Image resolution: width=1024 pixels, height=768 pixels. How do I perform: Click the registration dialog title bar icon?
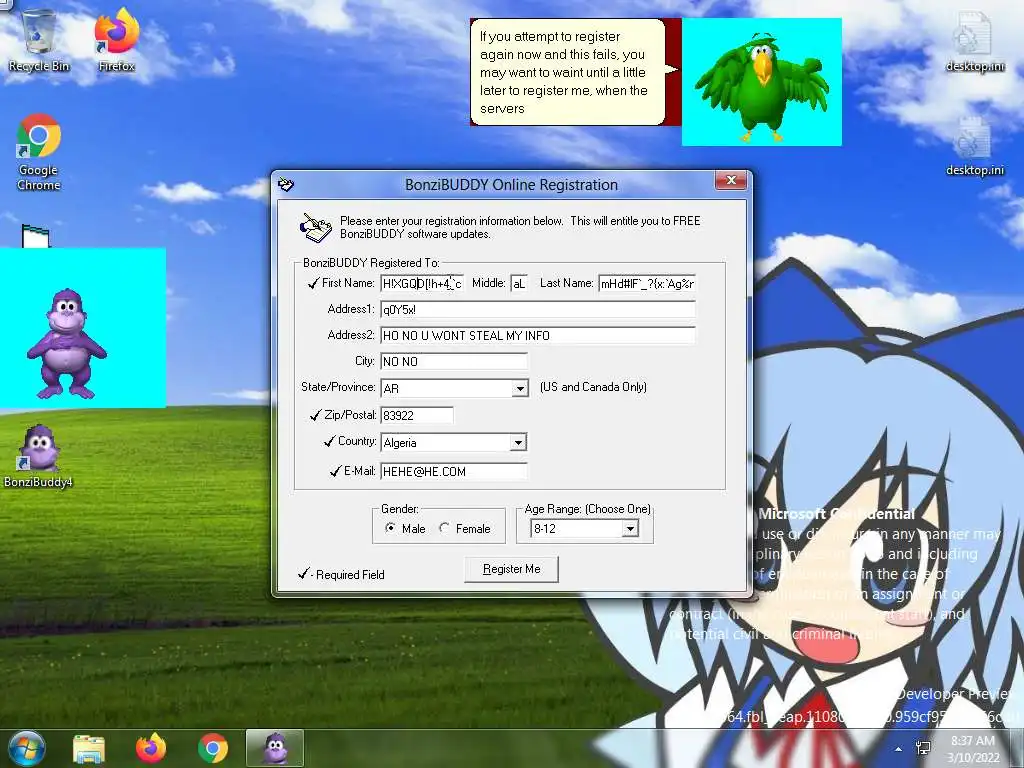pyautogui.click(x=286, y=185)
